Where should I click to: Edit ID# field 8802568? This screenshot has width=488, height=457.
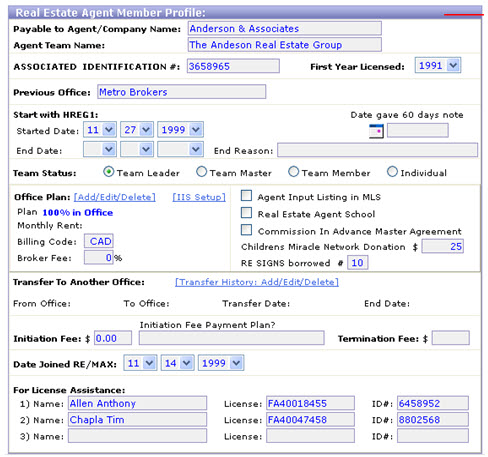[x=433, y=420]
